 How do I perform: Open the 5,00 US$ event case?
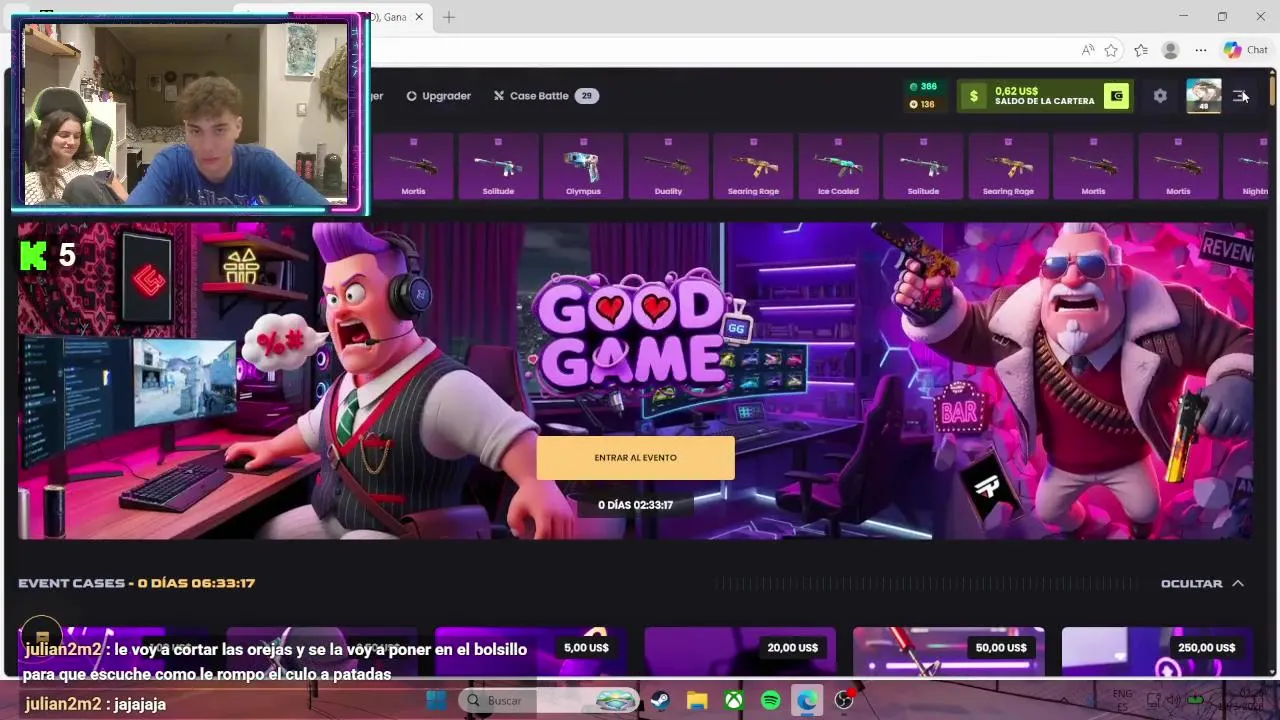(x=531, y=650)
